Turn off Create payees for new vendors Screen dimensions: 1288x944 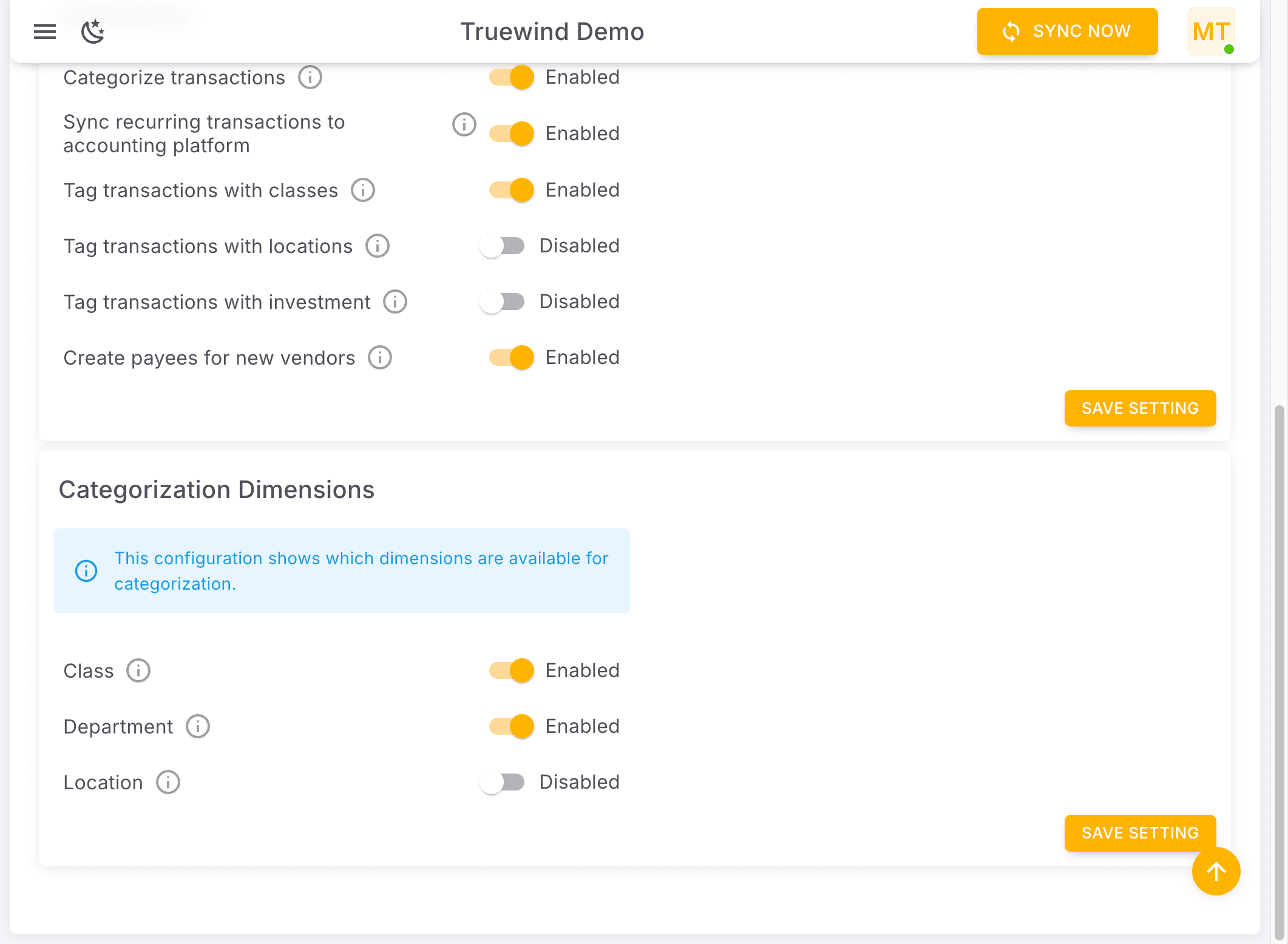(x=510, y=357)
